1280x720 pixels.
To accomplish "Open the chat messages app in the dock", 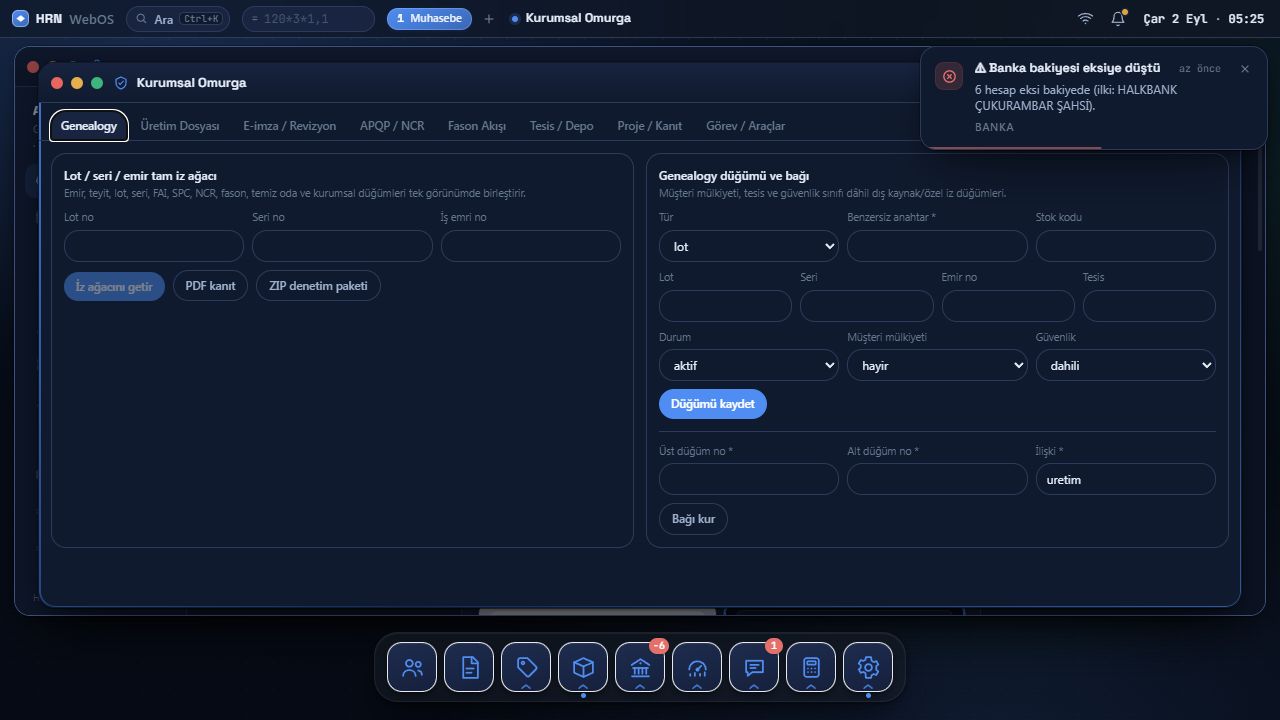I will [x=754, y=667].
